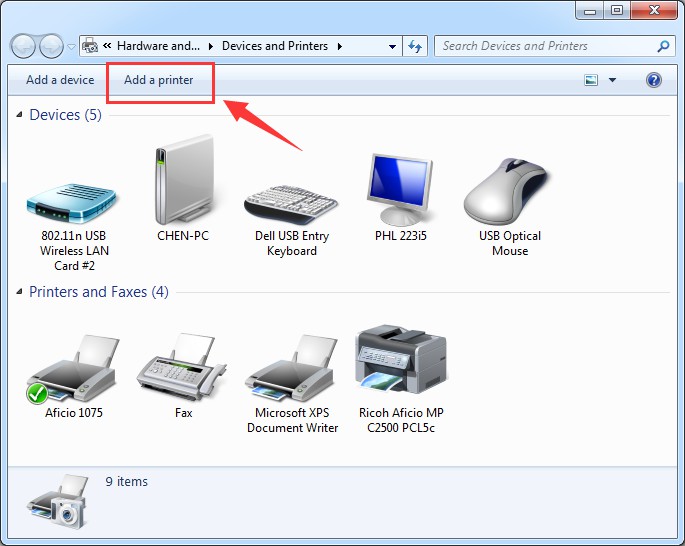Select the Microsoft XPS Document Writer icon
The height and width of the screenshot is (546, 685).
pos(291,368)
